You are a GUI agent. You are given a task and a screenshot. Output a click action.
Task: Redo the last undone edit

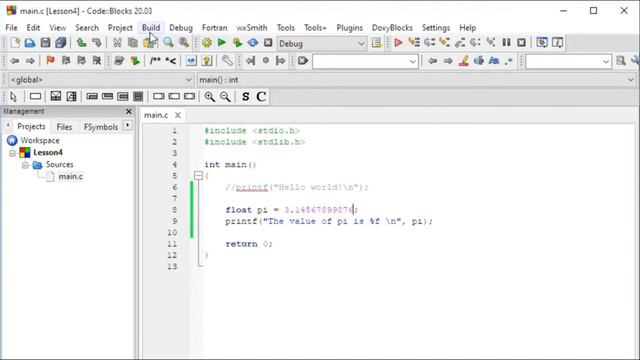coord(96,43)
